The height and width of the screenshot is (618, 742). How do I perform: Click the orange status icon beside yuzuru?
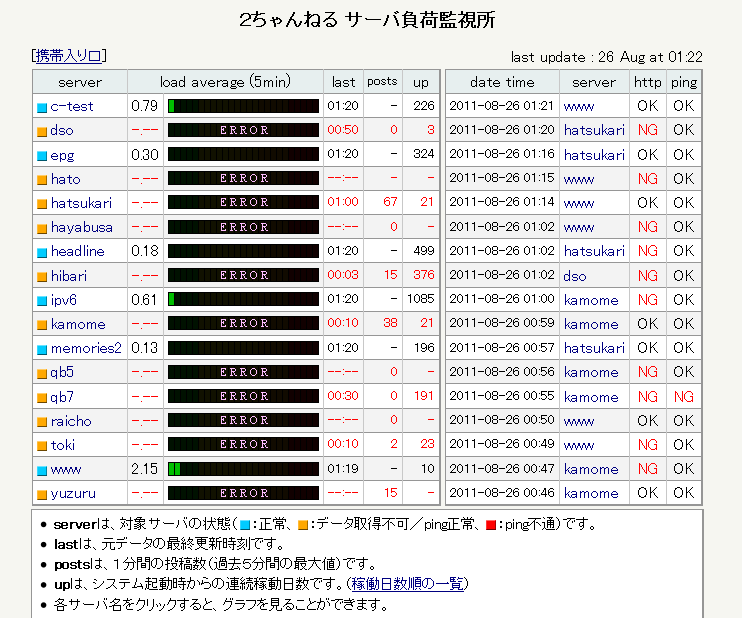(42, 495)
